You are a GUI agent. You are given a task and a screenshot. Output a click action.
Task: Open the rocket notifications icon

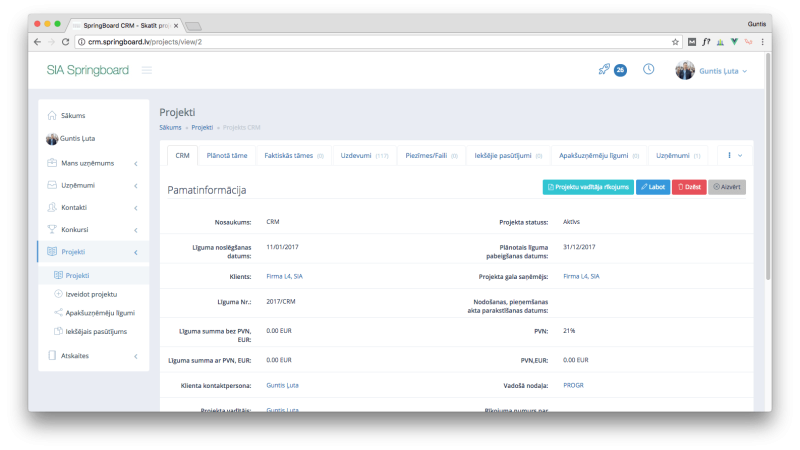click(604, 69)
